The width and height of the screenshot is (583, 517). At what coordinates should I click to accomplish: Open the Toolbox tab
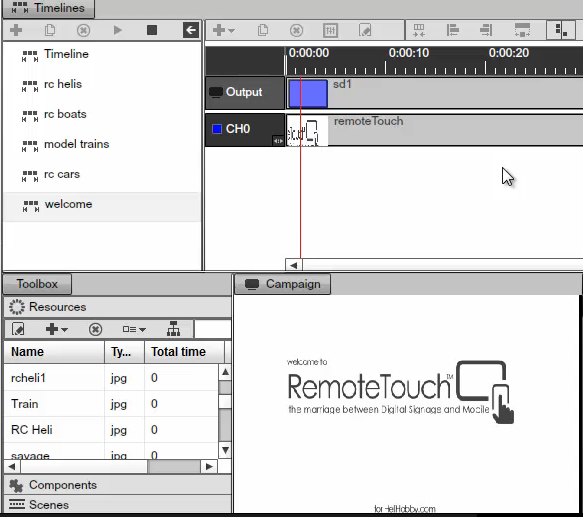pos(37,284)
